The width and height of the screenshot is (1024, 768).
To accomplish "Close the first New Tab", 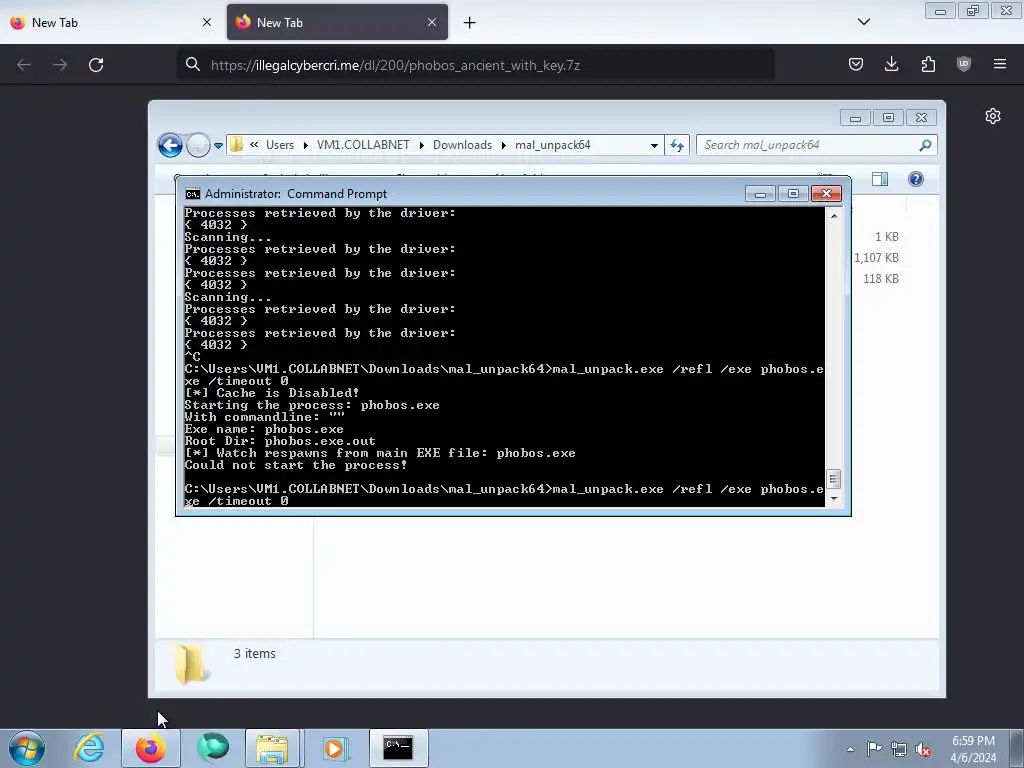I will (207, 22).
